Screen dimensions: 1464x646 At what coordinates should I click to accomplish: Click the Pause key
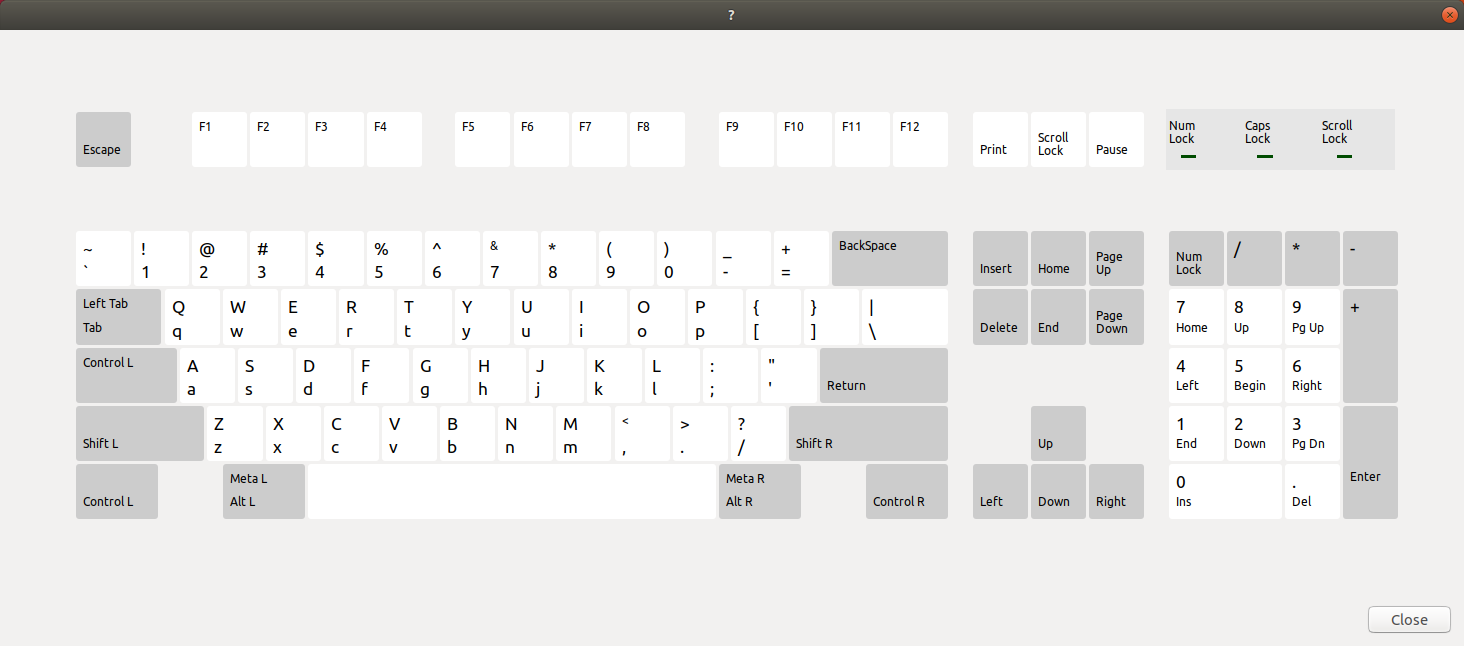pyautogui.click(x=1116, y=139)
